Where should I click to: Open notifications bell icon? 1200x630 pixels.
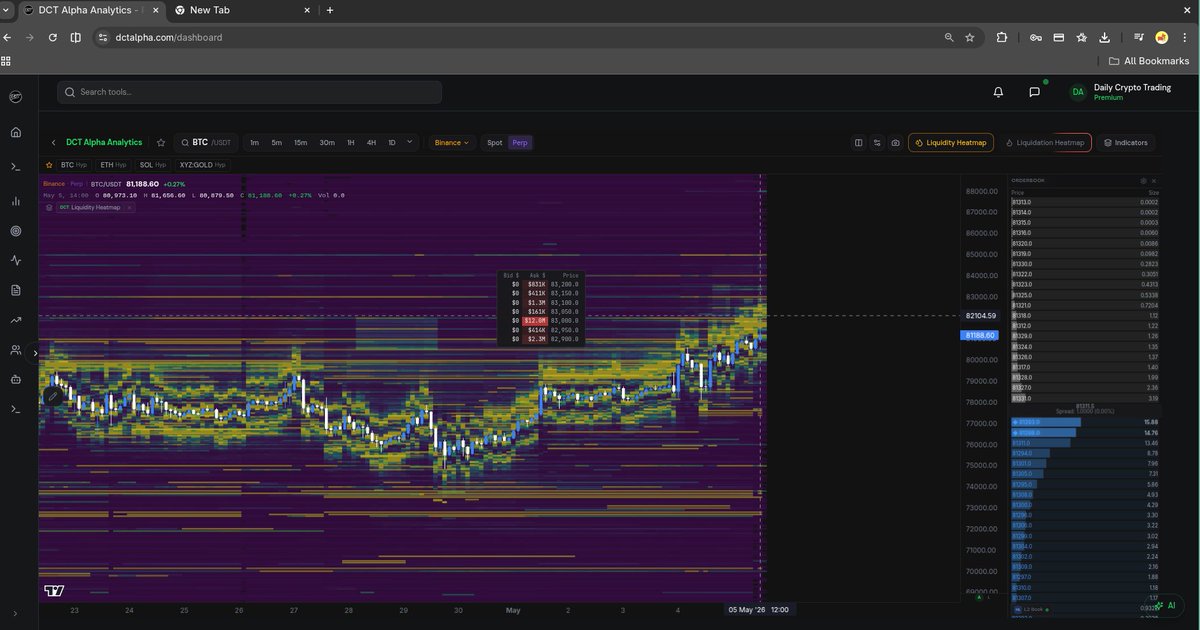998,92
